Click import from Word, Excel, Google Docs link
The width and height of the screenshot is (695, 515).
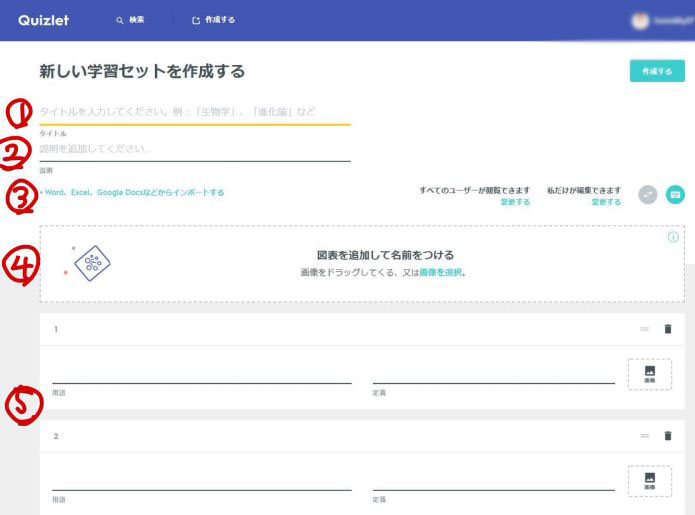tap(133, 192)
